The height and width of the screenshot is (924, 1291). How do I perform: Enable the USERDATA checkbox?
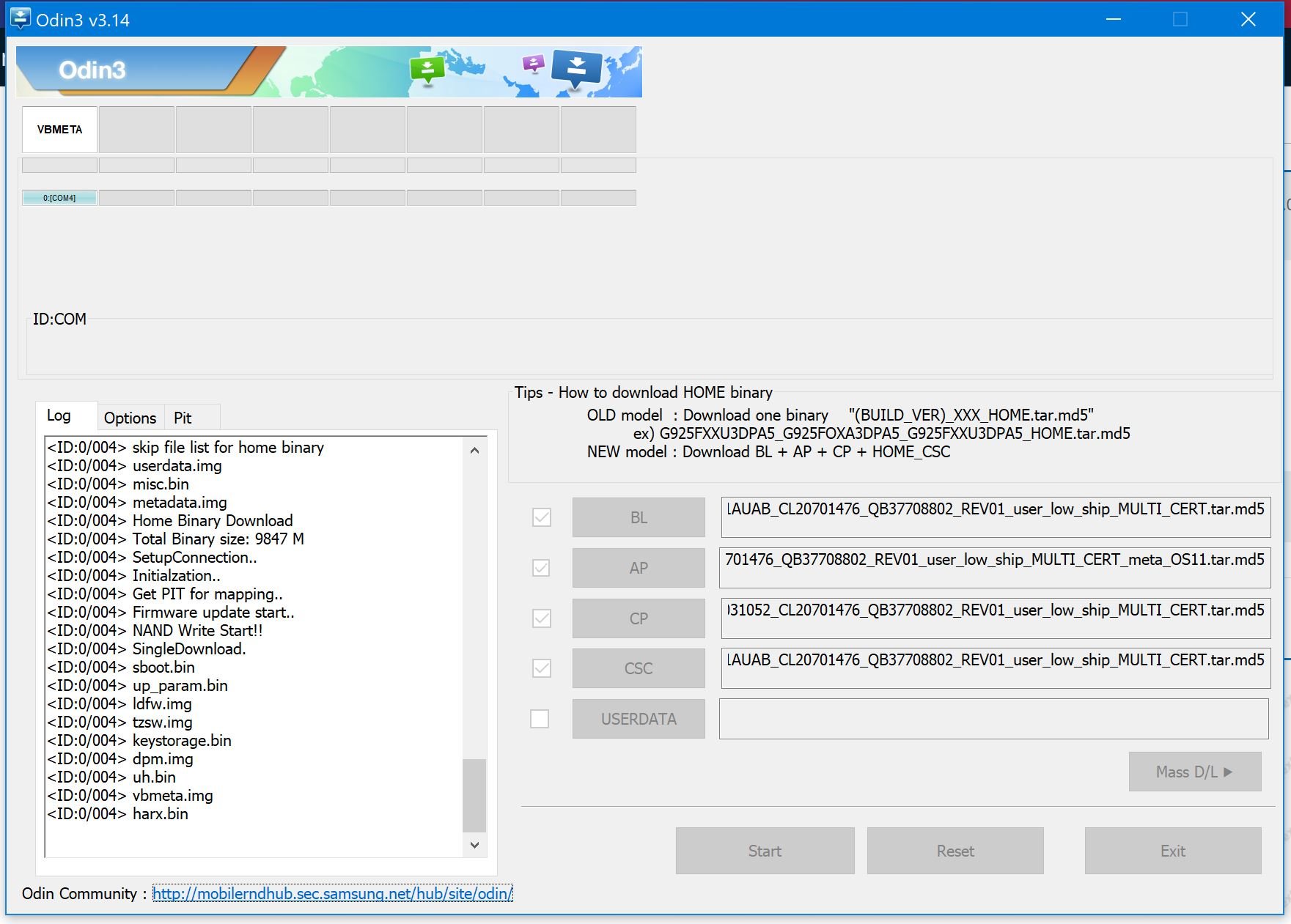[x=540, y=719]
